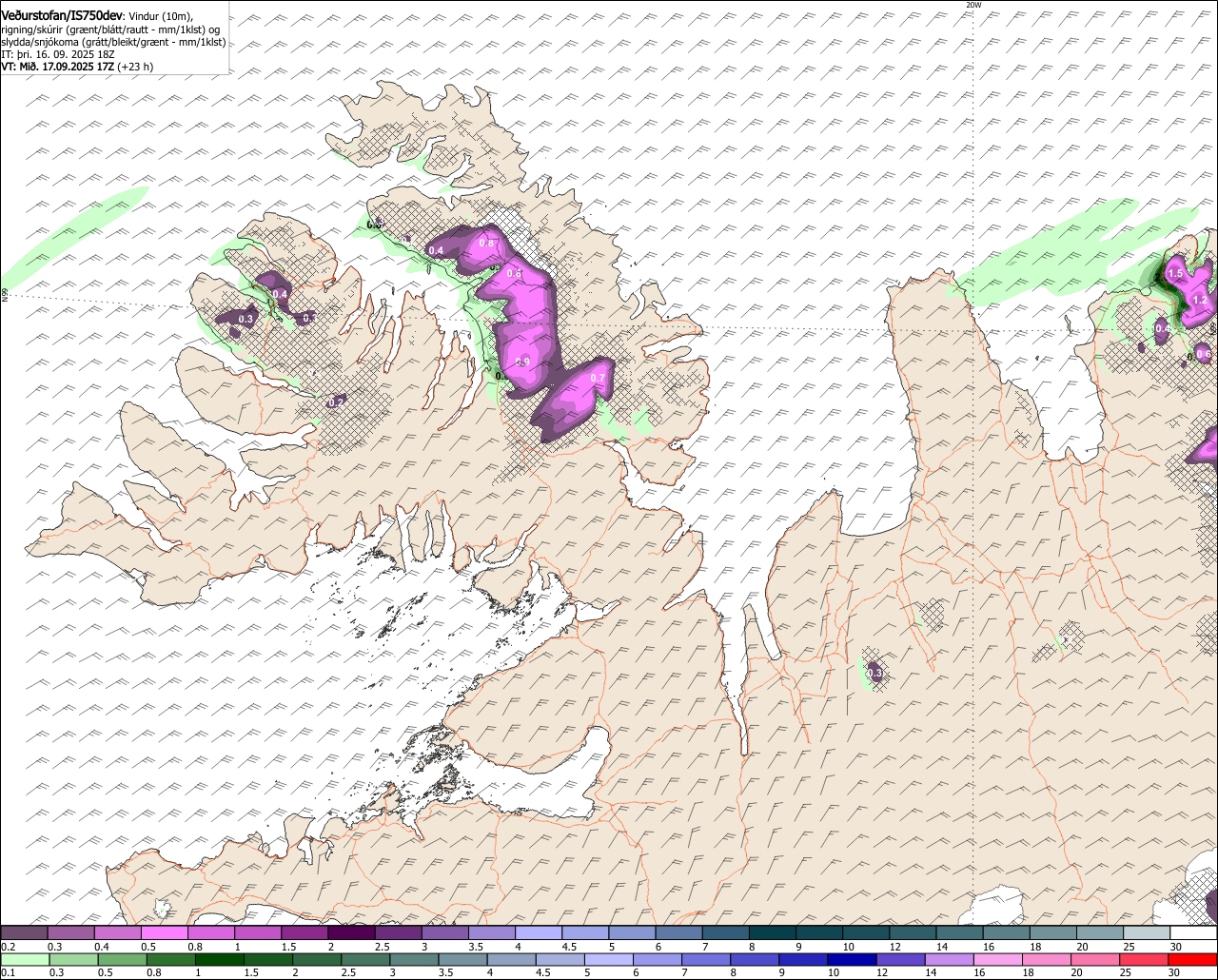This screenshot has height=980, width=1218.
Task: Select the darkest purple 2–2.5 snow legend swatch
Action: click(x=352, y=932)
